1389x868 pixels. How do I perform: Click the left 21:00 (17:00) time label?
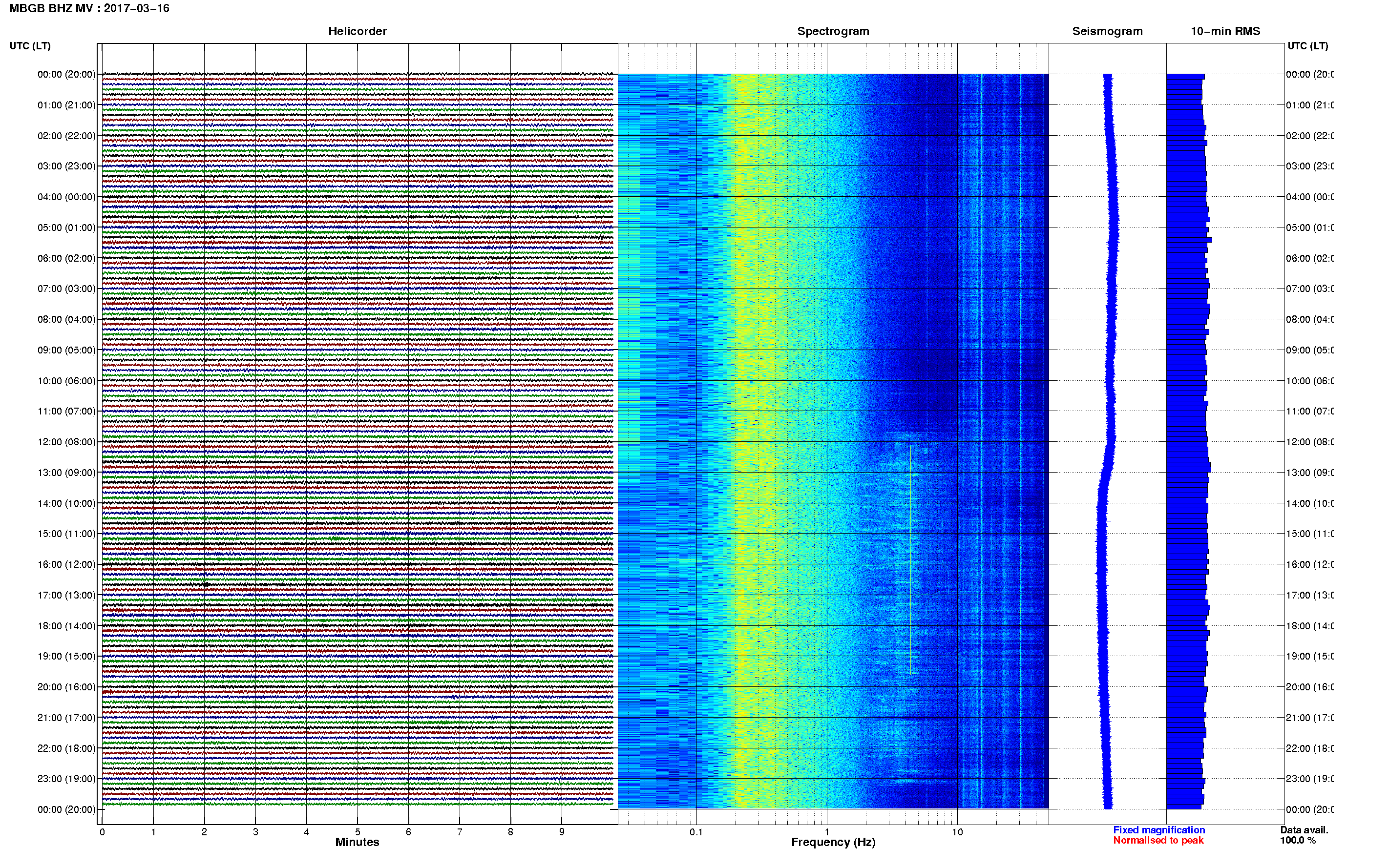pyautogui.click(x=66, y=718)
